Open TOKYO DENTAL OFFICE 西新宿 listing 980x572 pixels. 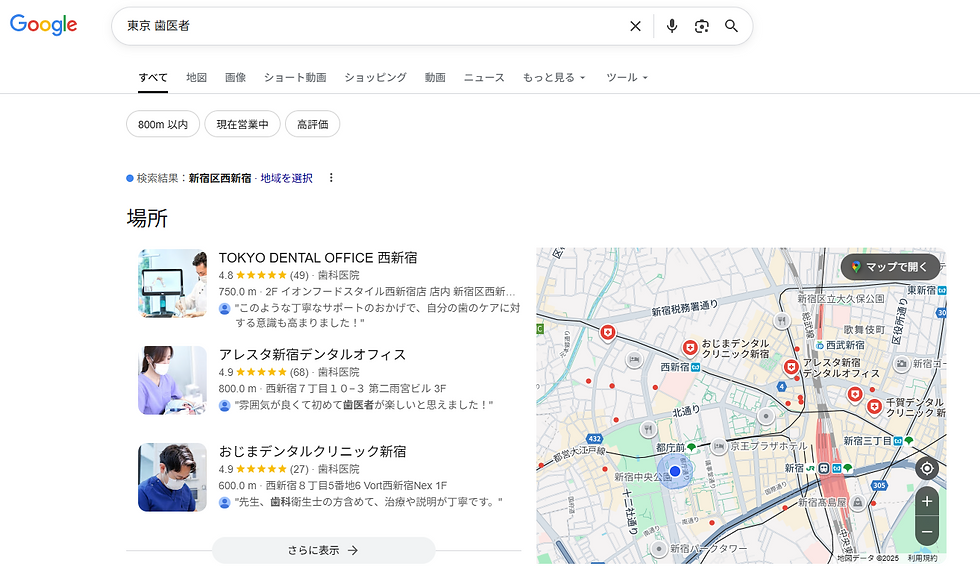[x=318, y=258]
